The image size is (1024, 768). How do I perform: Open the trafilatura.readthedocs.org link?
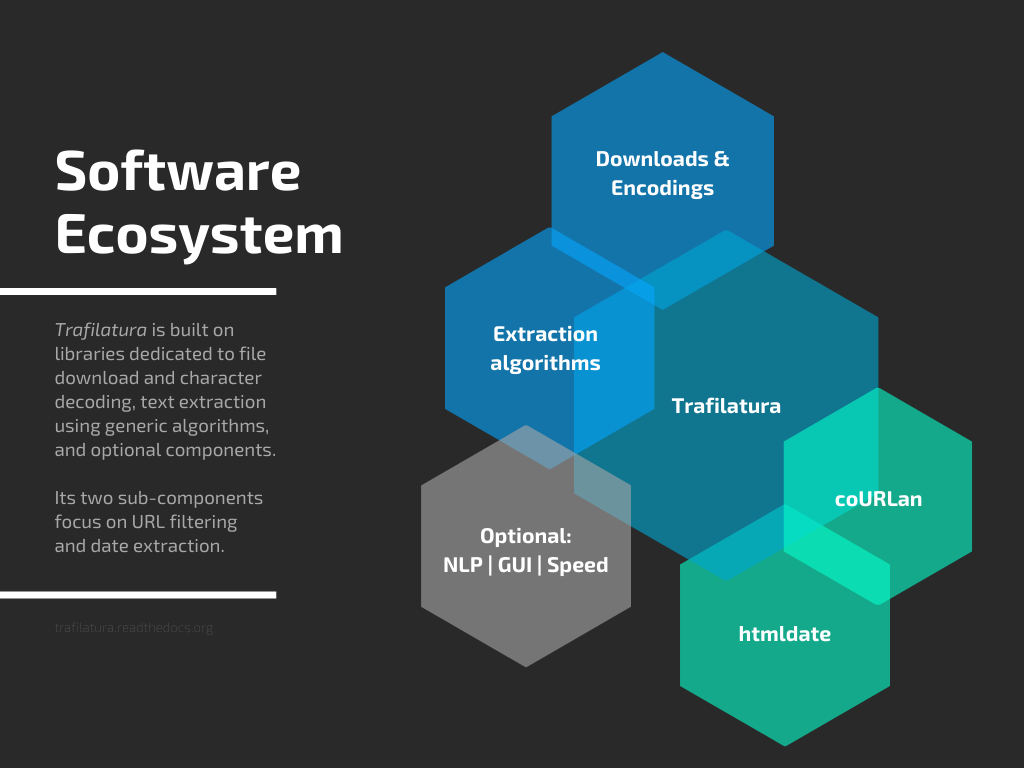pyautogui.click(x=134, y=628)
